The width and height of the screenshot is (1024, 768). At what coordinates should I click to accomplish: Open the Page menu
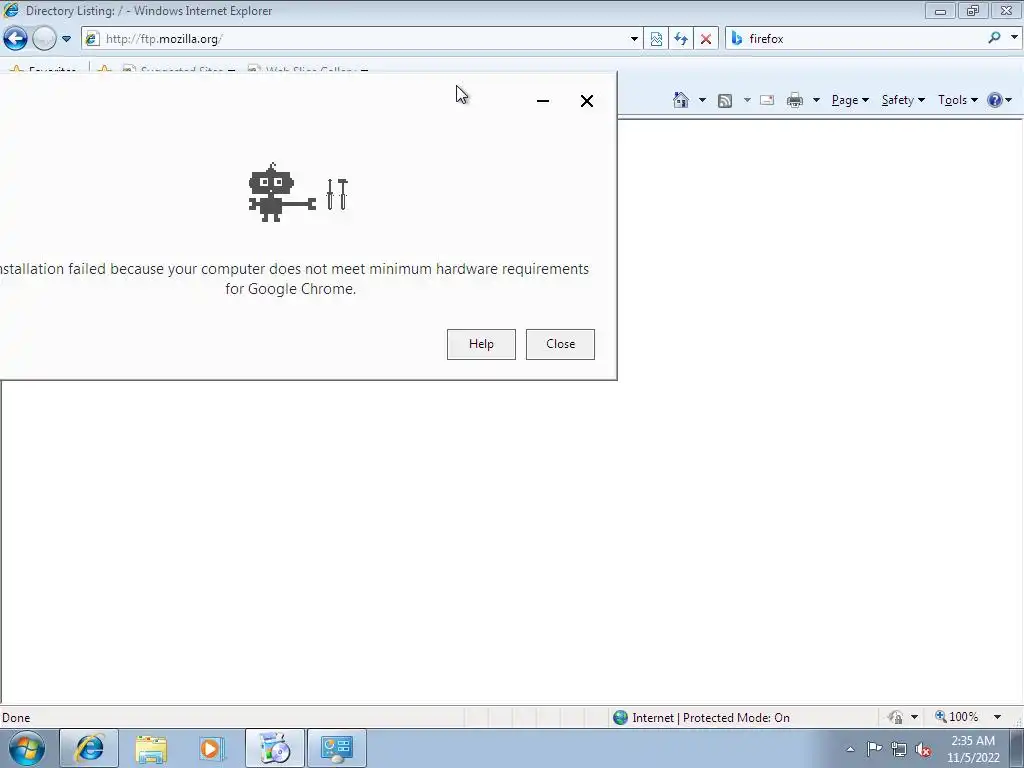(850, 100)
